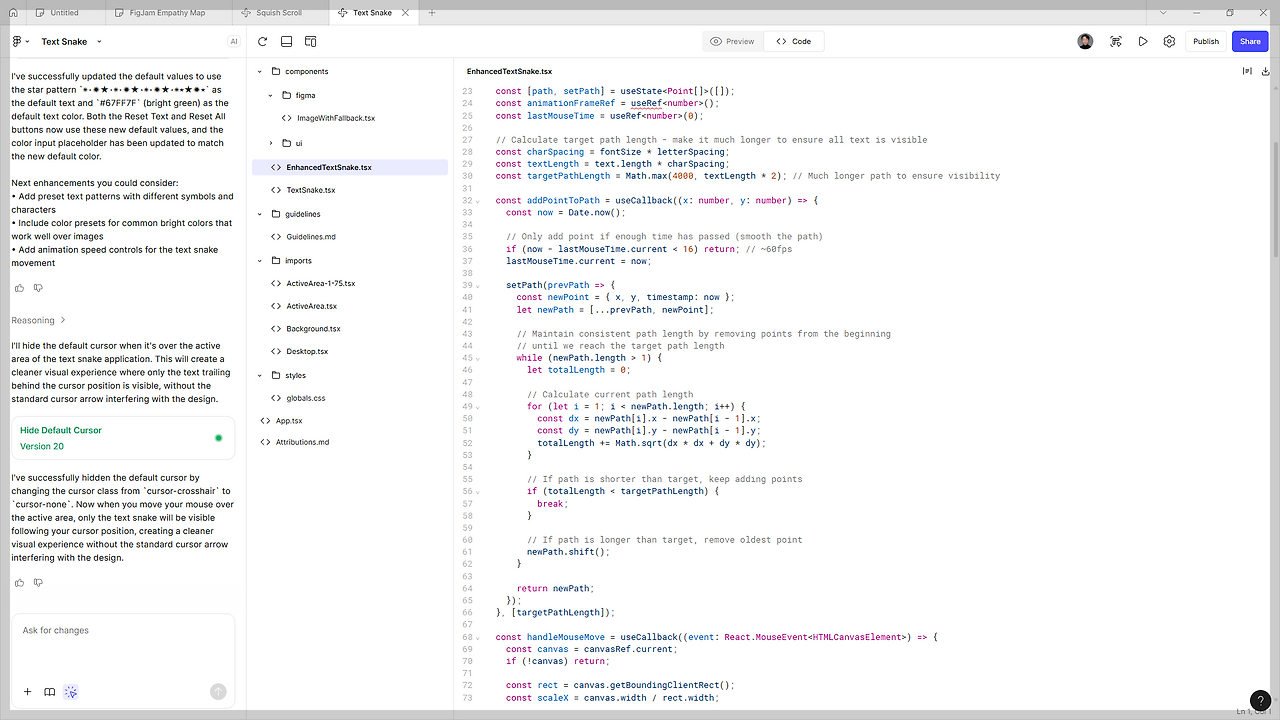Switch to Preview mode
Image resolution: width=1280 pixels, height=720 pixels.
tap(732, 42)
